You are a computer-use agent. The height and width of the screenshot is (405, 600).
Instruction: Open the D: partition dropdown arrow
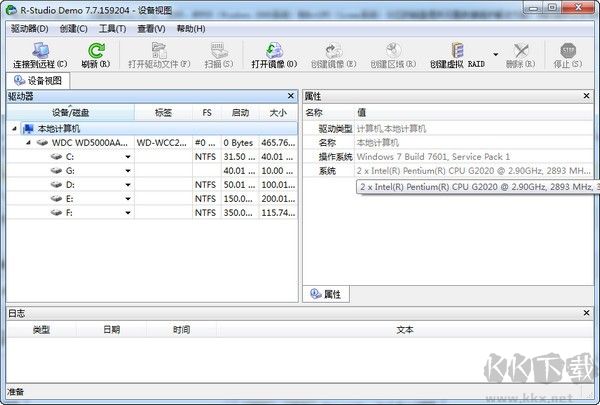(x=128, y=185)
